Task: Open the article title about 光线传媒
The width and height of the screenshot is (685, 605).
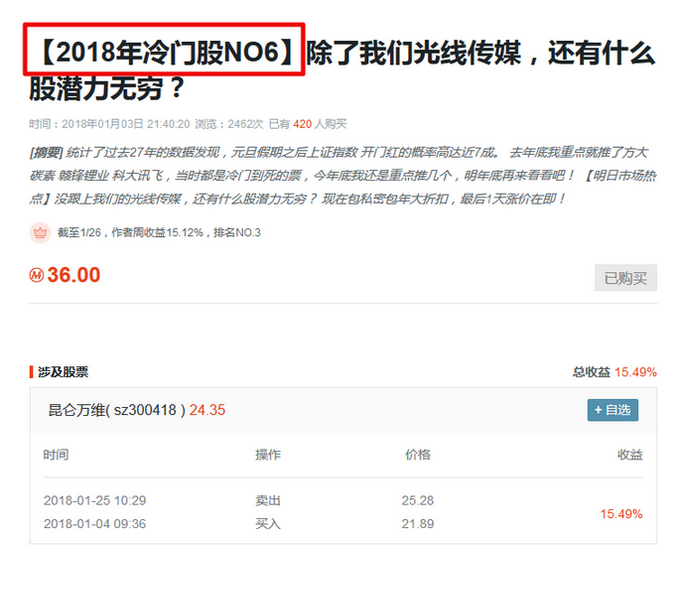Action: [x=342, y=70]
